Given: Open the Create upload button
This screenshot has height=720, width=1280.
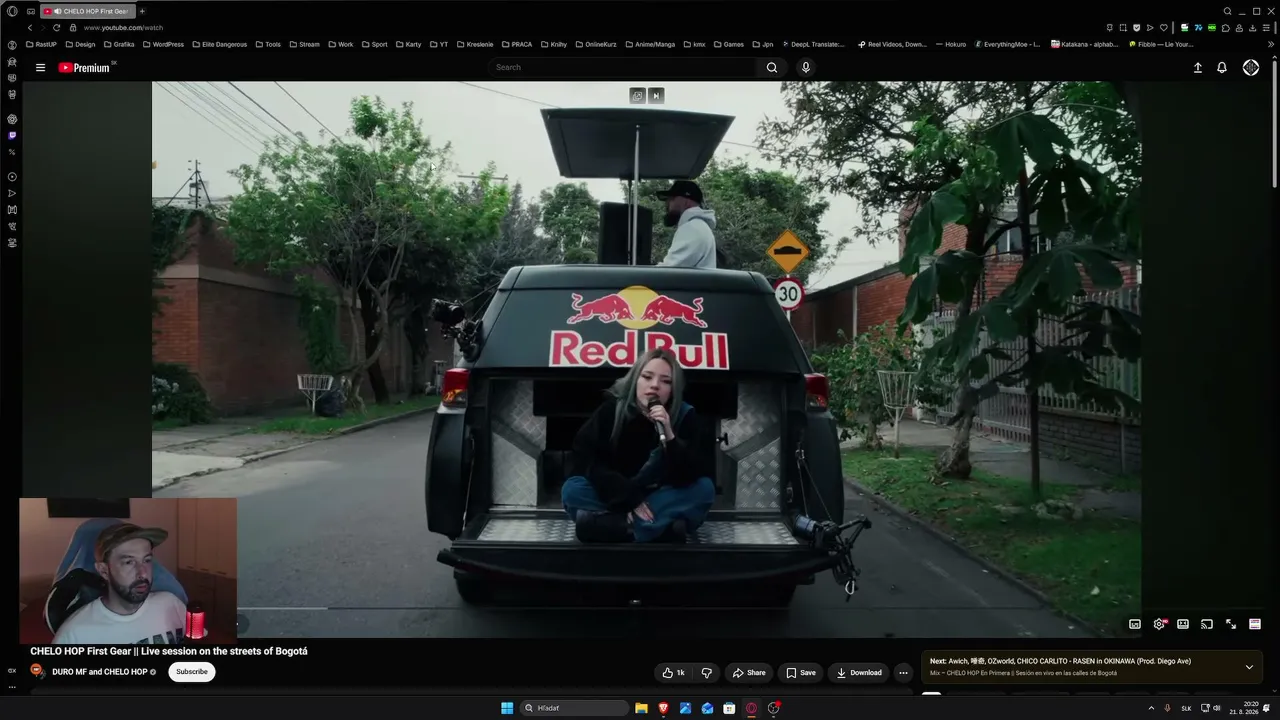Looking at the screenshot, I should [1198, 67].
